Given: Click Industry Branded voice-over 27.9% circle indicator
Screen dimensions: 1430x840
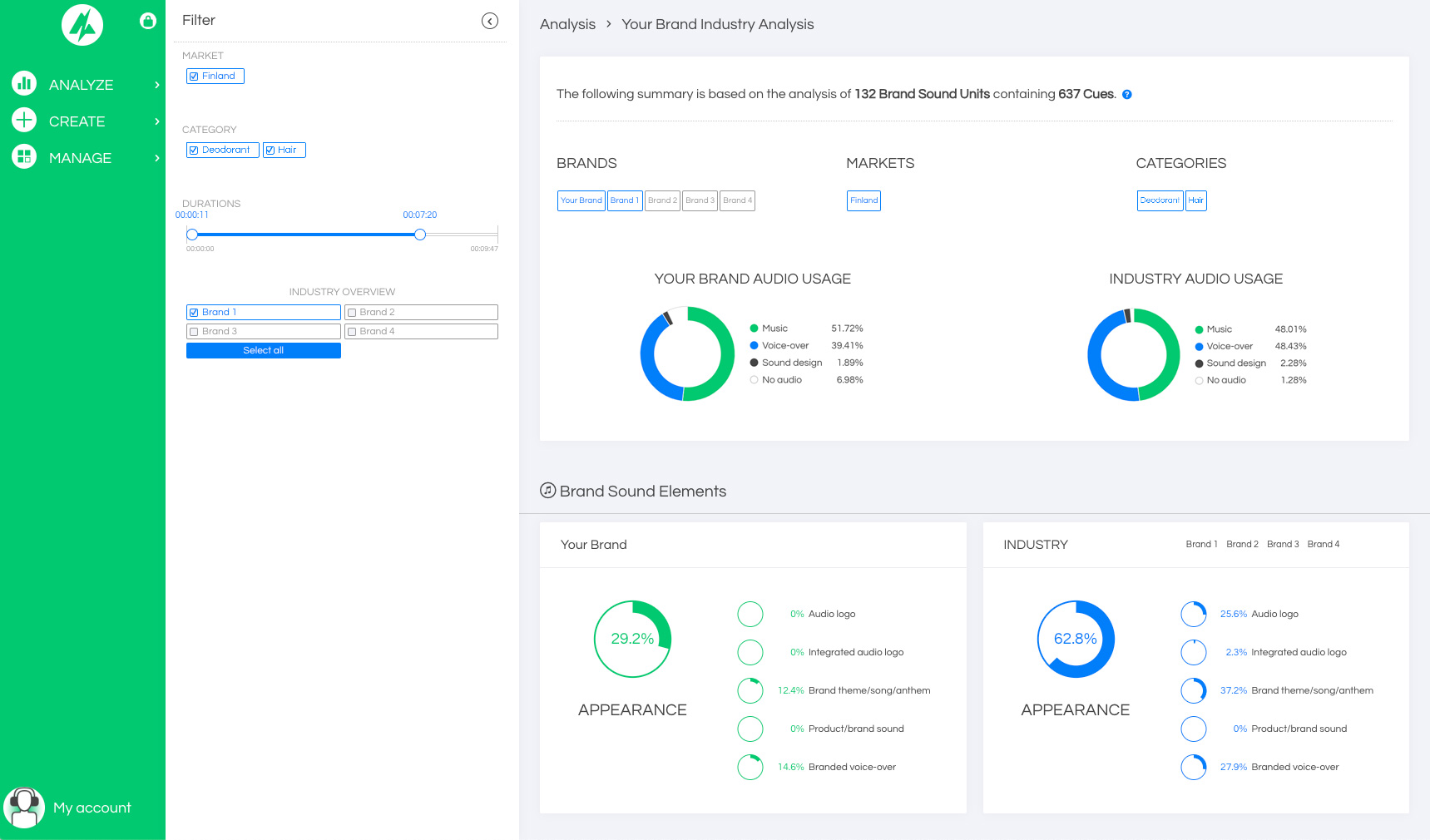Looking at the screenshot, I should 1194,767.
